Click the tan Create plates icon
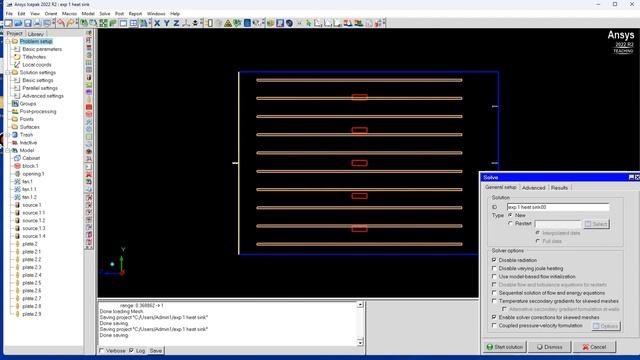 pos(89,100)
